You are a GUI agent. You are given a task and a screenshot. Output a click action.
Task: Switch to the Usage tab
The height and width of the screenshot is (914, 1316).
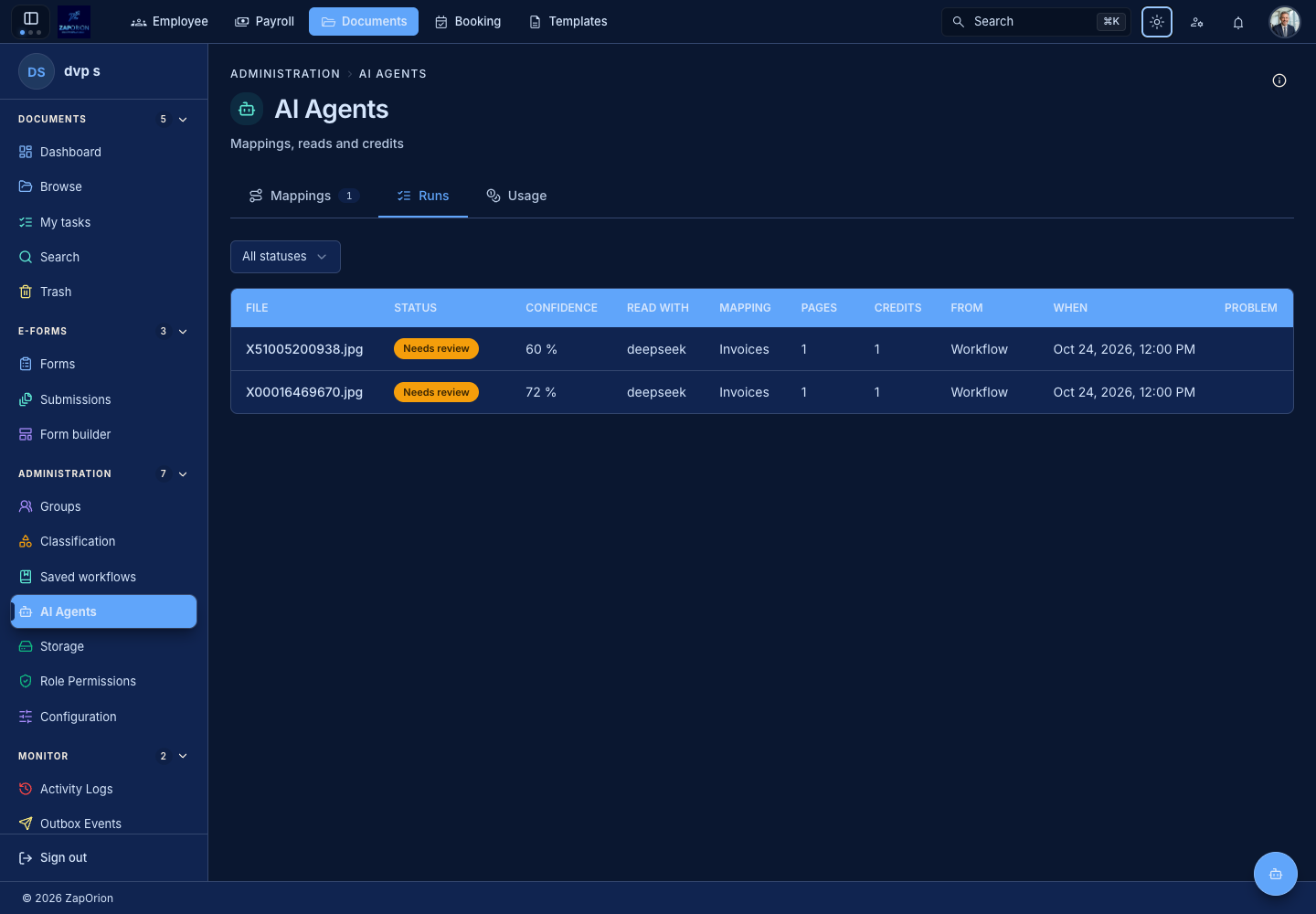click(516, 196)
